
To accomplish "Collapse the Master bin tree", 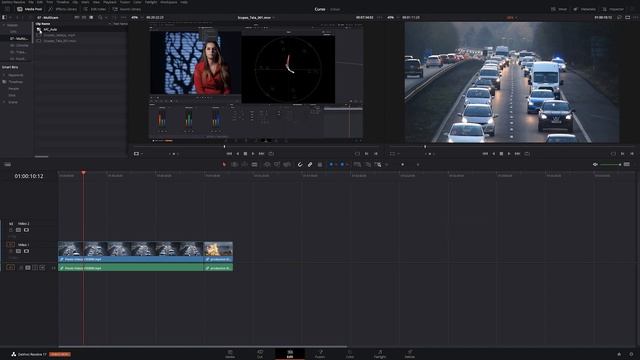I will 4,25.
